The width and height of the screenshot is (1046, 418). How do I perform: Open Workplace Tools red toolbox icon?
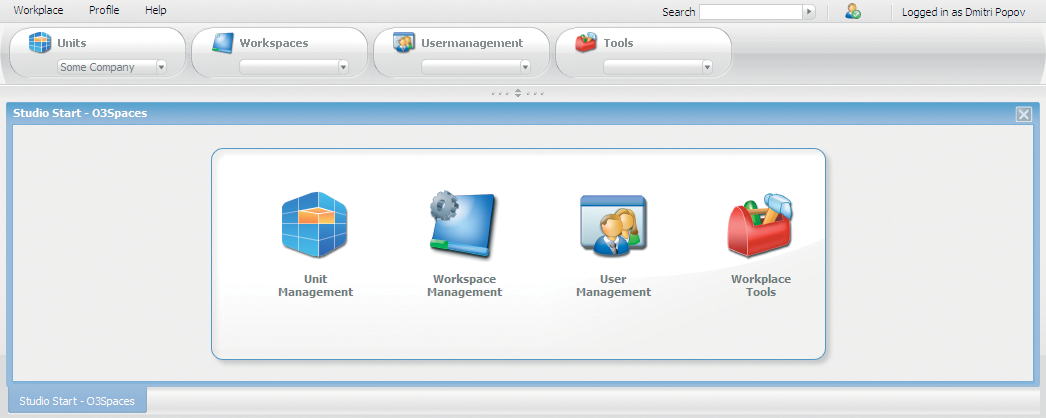point(760,225)
